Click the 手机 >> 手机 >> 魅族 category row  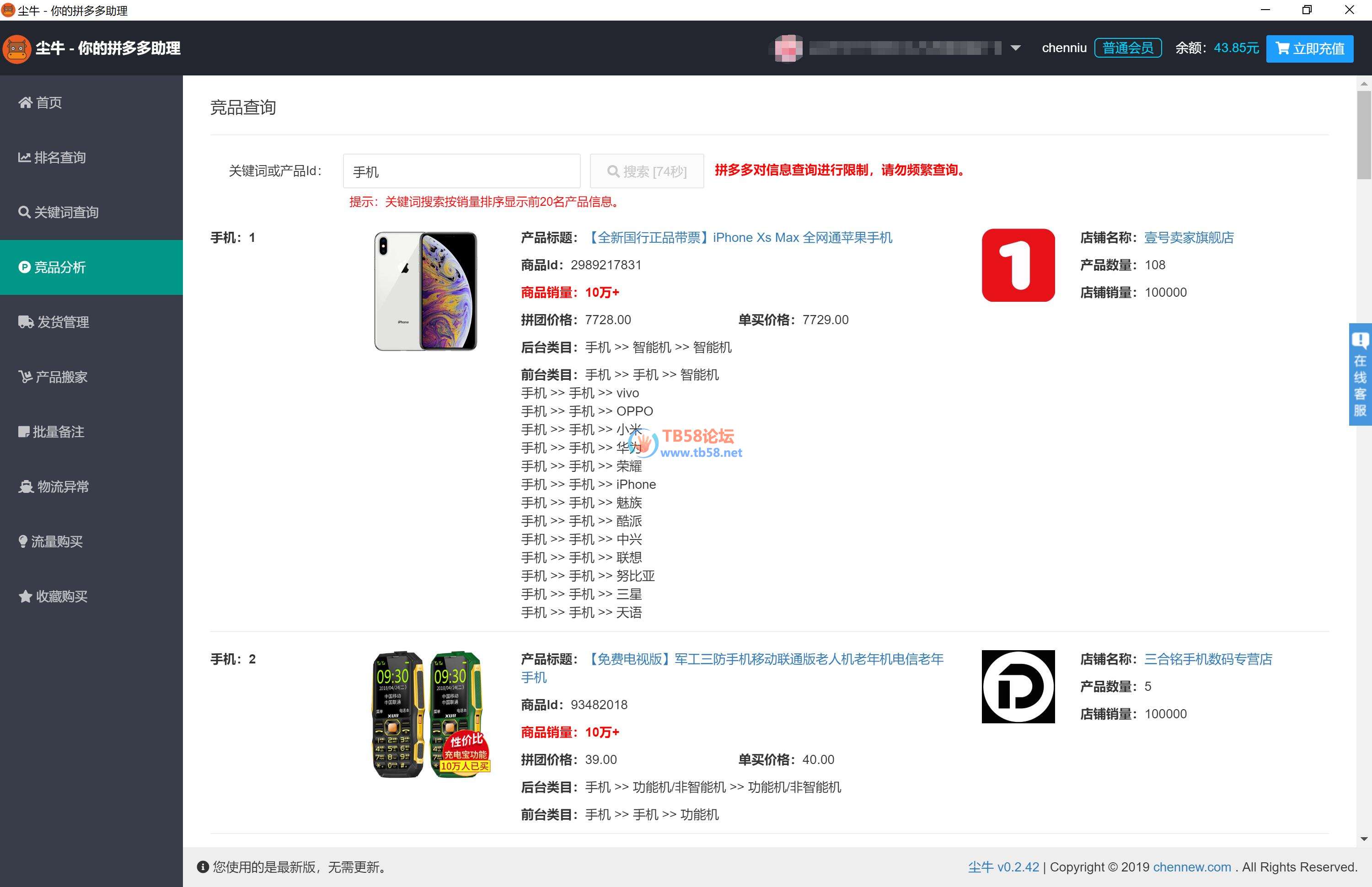click(581, 503)
